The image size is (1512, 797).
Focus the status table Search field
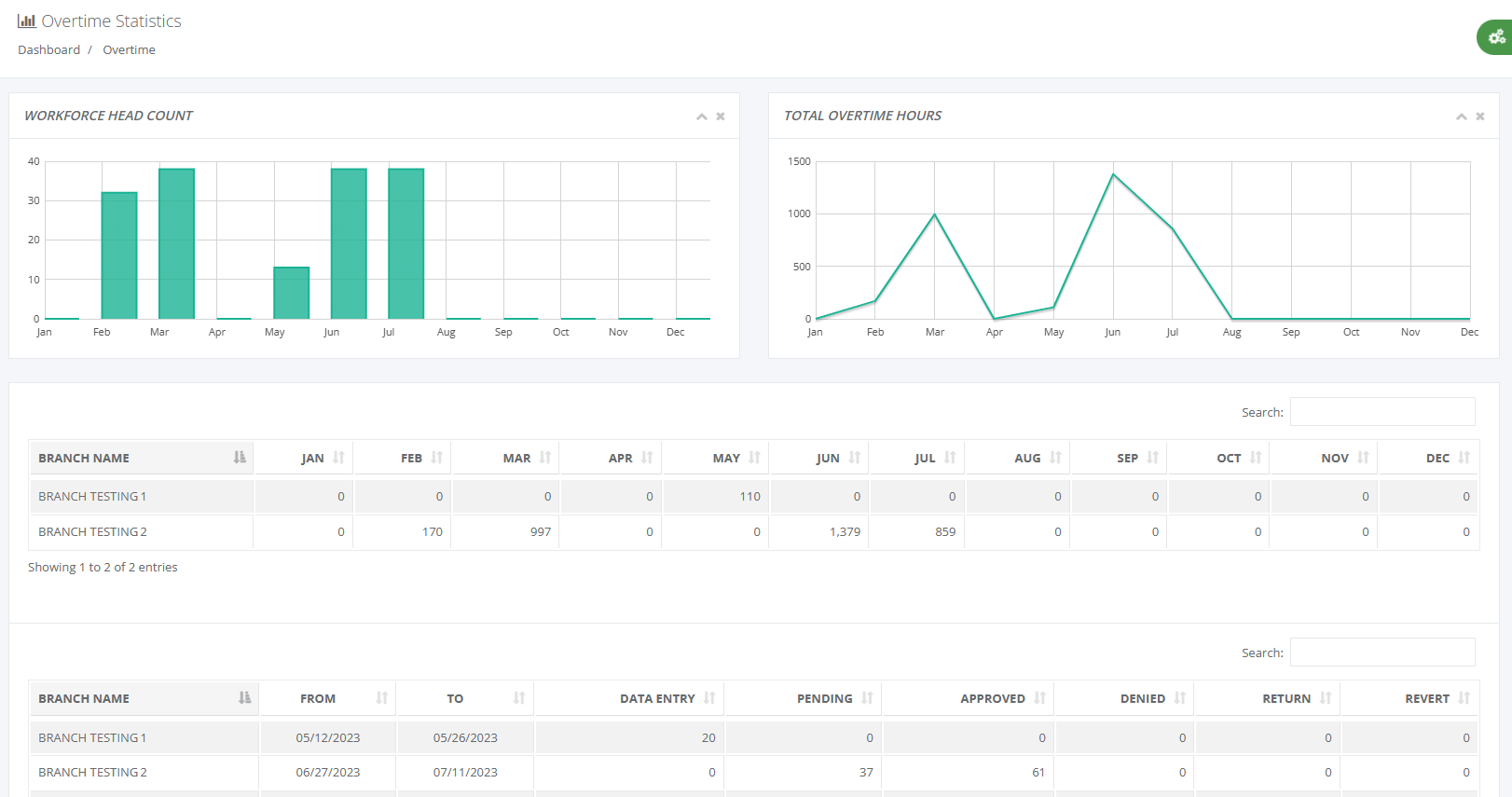point(1382,653)
